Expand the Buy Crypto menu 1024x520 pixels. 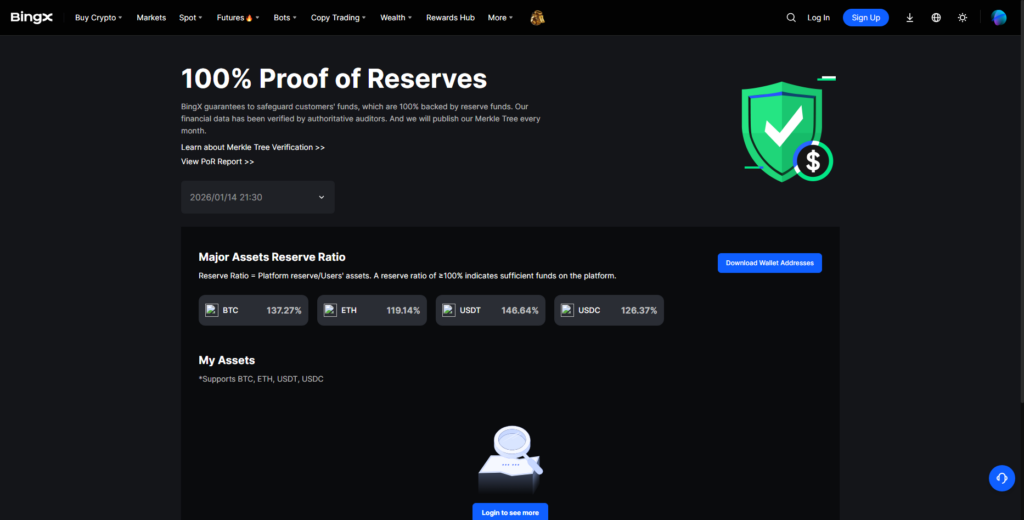point(99,18)
